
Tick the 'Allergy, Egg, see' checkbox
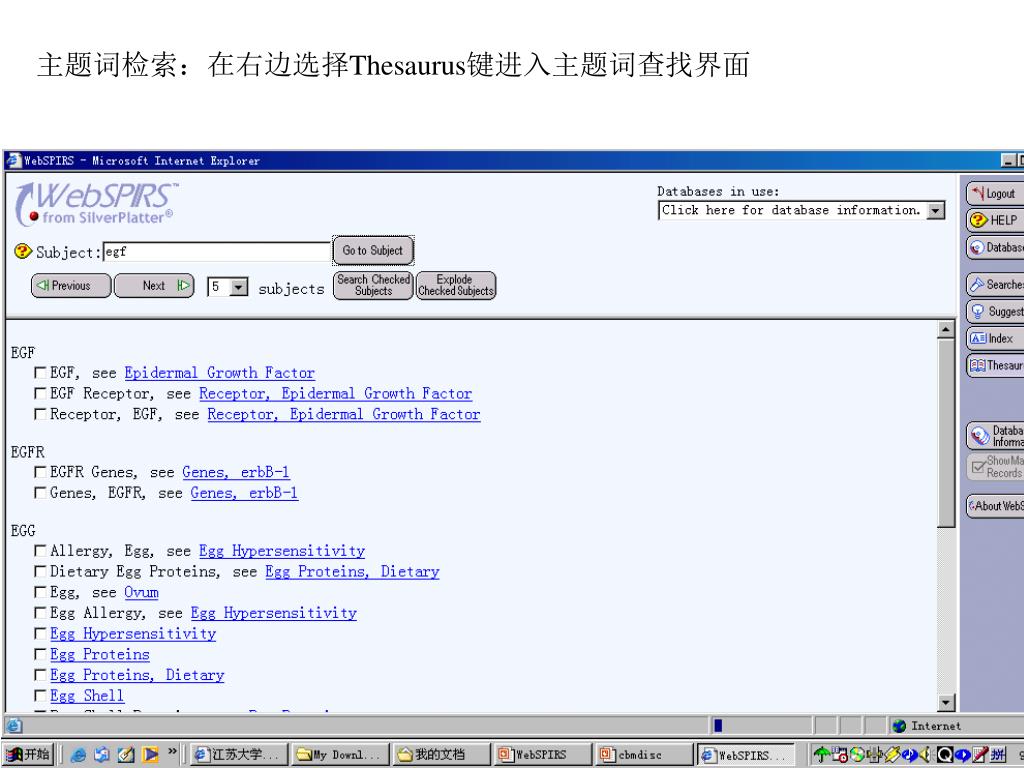[x=40, y=551]
